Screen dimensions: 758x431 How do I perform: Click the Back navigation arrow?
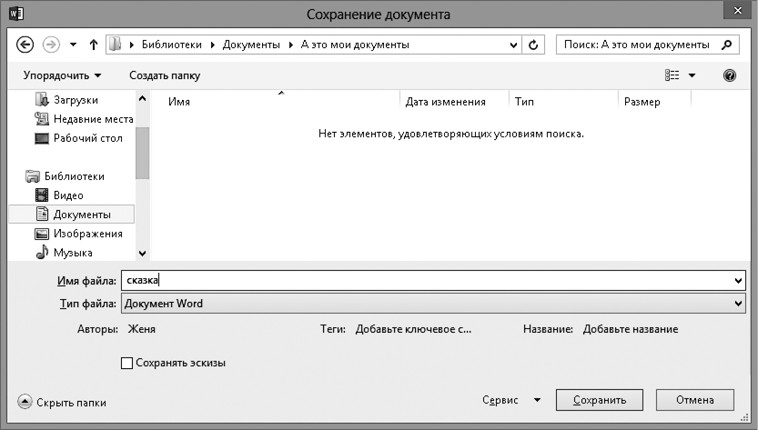point(26,45)
